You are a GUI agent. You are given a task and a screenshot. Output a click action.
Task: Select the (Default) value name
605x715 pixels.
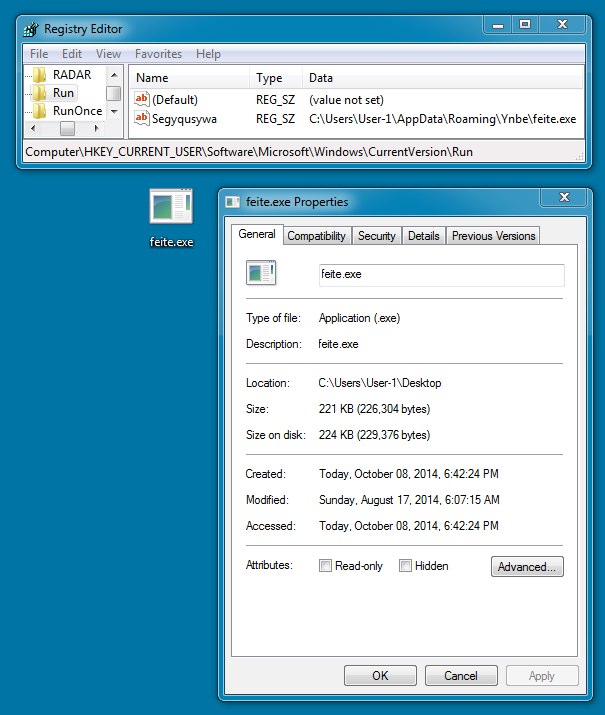click(175, 100)
